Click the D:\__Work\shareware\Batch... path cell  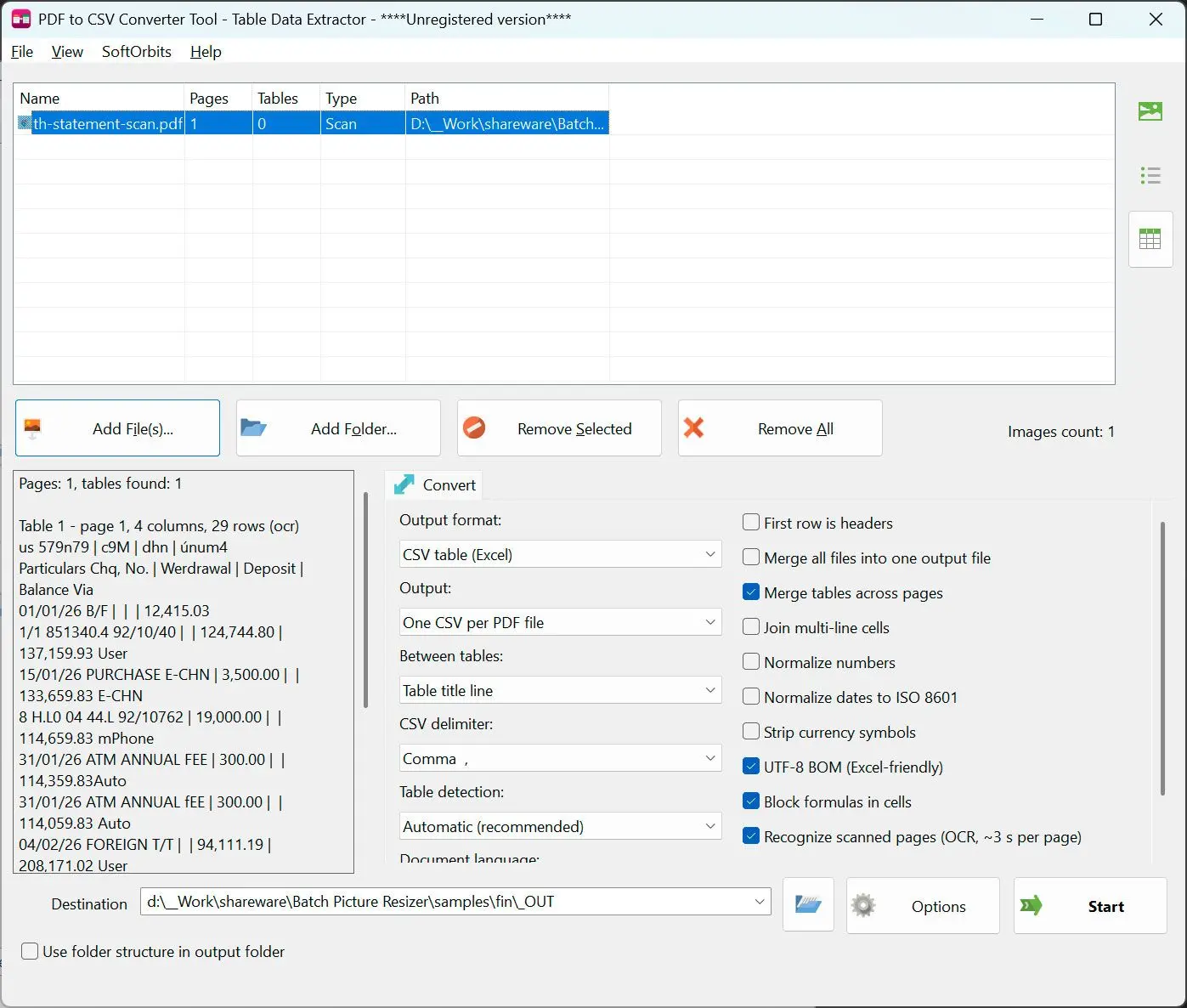507,123
